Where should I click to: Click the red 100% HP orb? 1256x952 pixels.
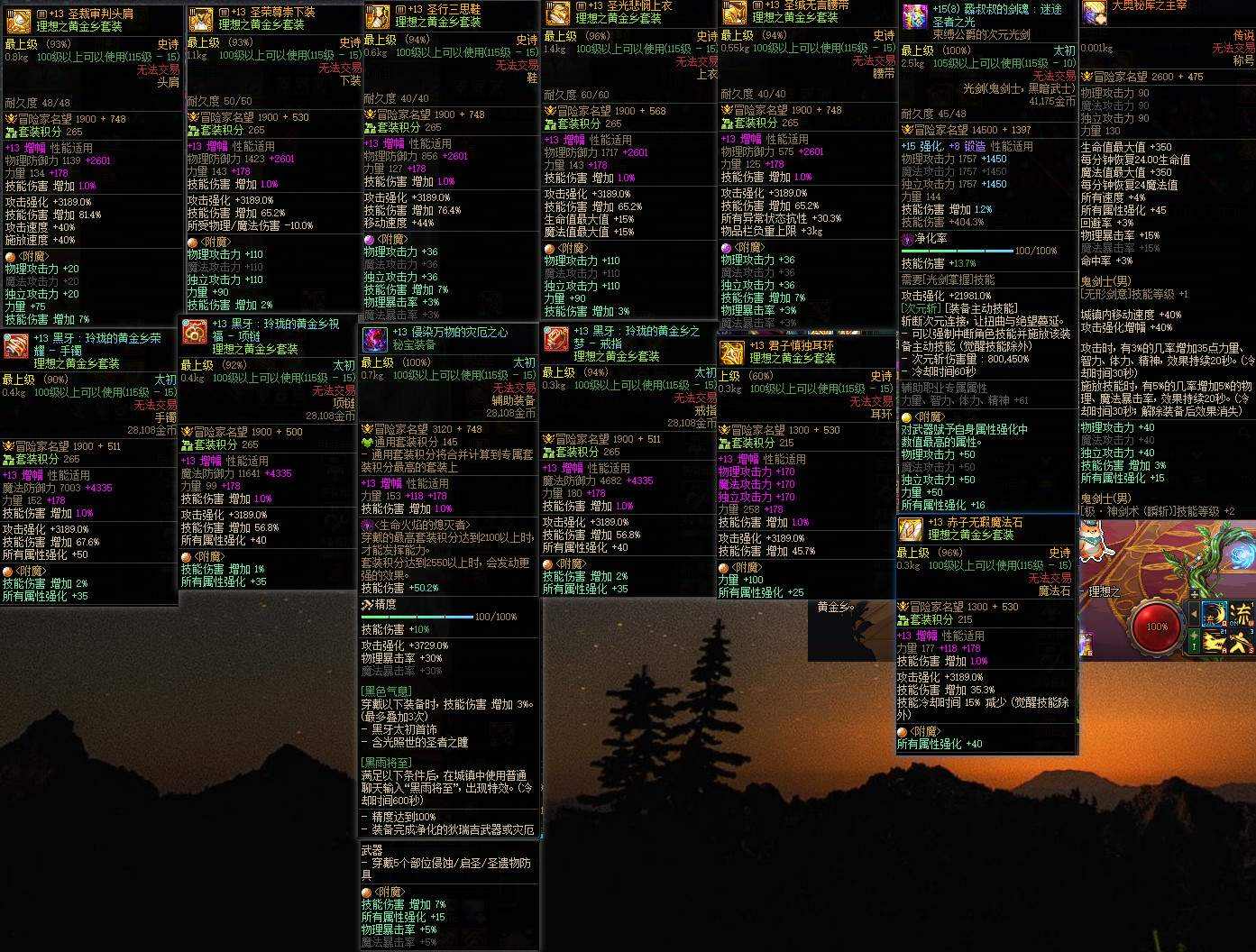click(x=1157, y=626)
